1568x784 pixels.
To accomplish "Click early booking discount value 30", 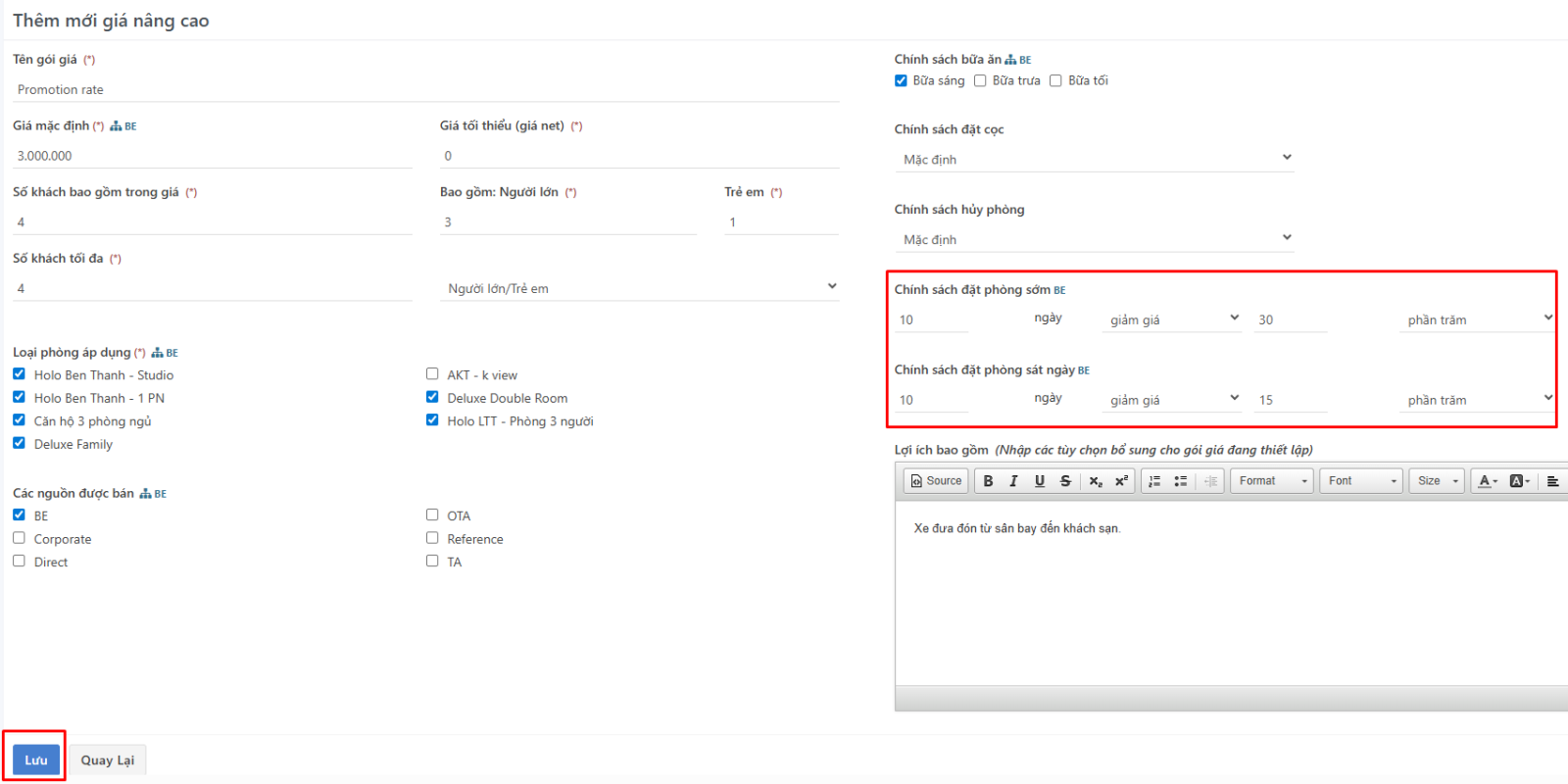I will pos(1291,320).
